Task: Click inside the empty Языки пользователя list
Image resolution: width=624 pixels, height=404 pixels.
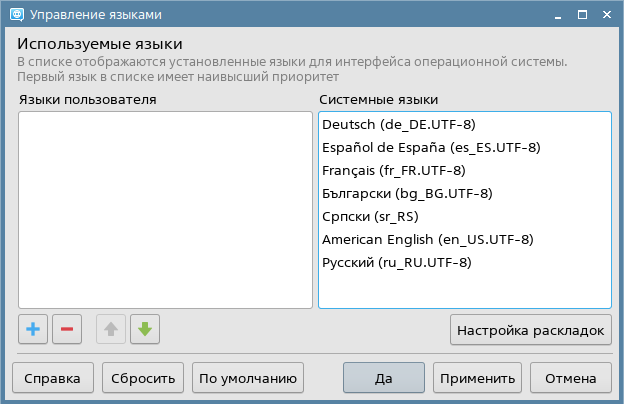Action: point(165,210)
